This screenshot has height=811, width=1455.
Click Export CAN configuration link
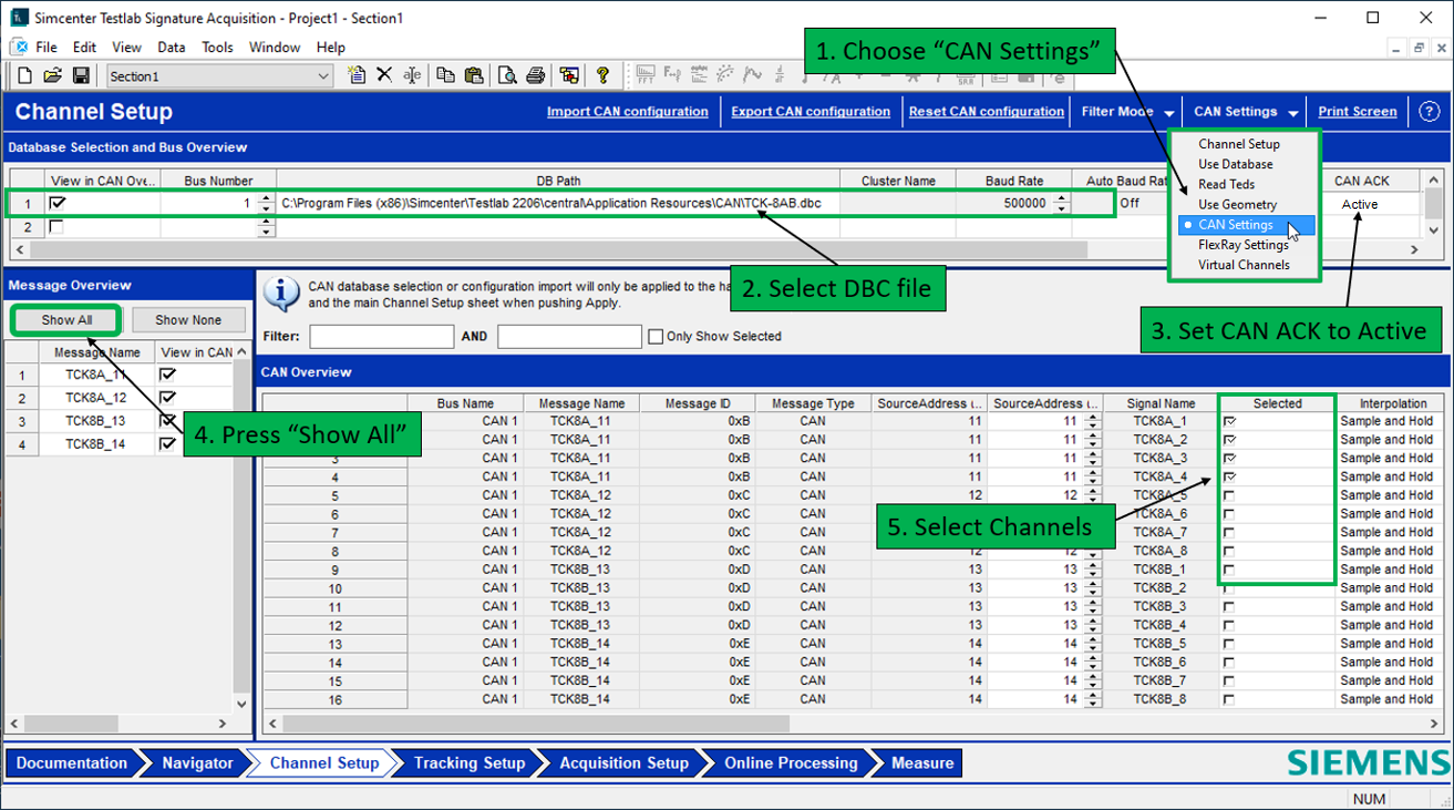point(810,112)
